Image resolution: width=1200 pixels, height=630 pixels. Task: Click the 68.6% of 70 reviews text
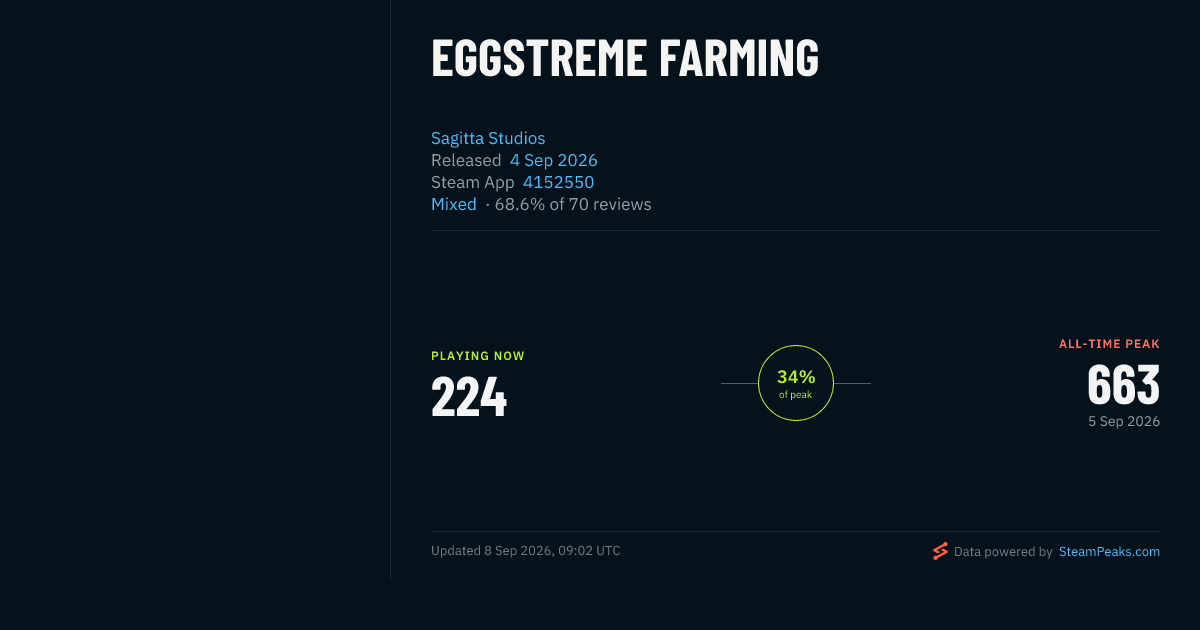[573, 204]
